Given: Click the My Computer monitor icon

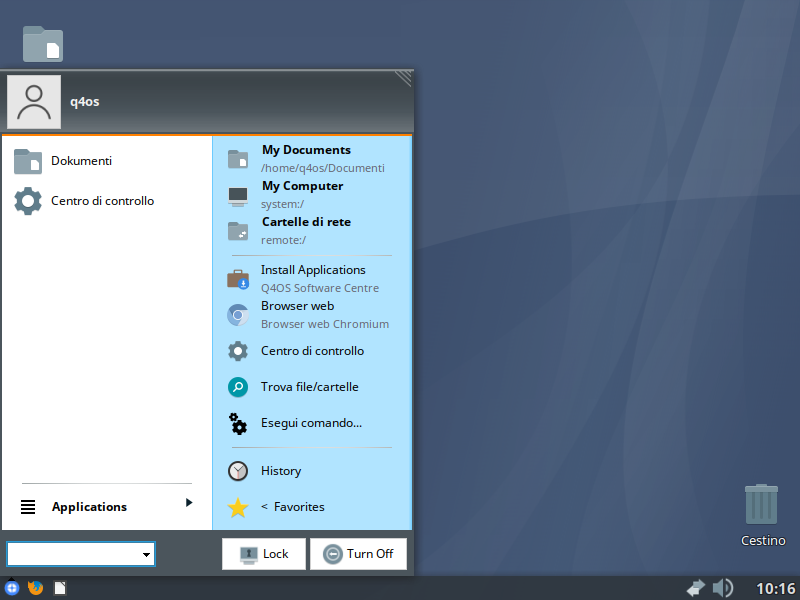Looking at the screenshot, I should 238,196.
